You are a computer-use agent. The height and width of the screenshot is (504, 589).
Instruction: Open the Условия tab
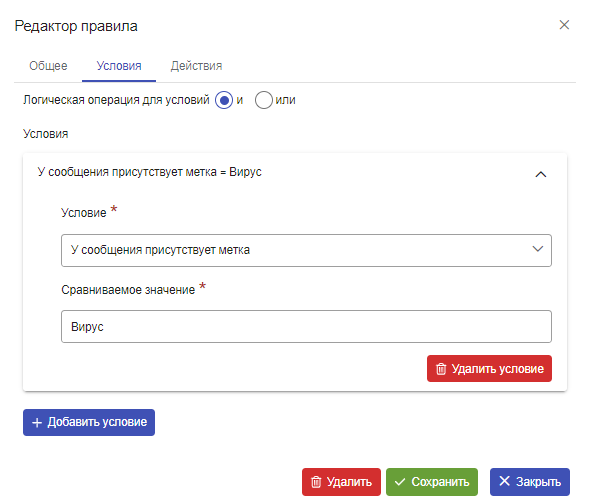[119, 66]
